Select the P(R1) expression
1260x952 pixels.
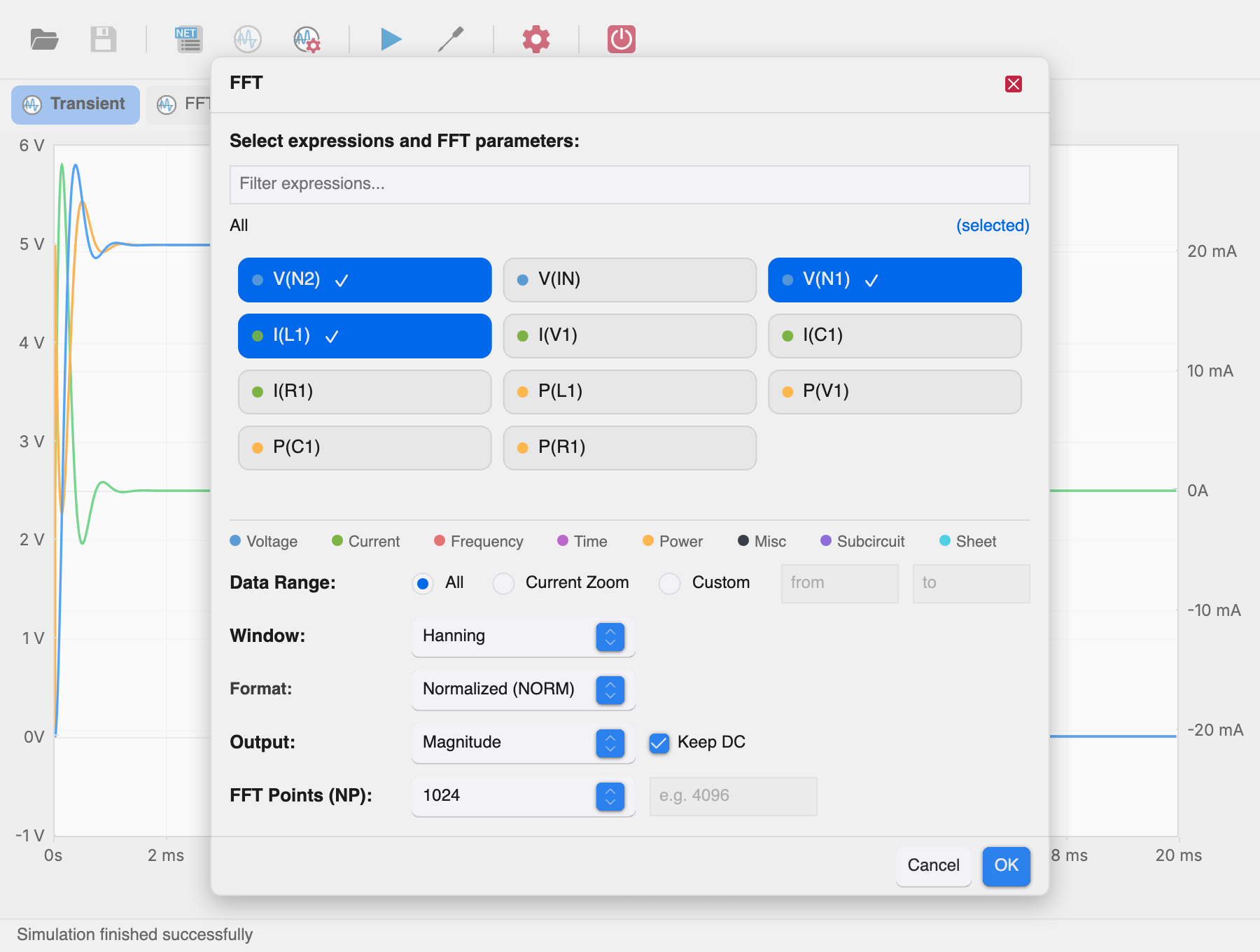click(630, 448)
